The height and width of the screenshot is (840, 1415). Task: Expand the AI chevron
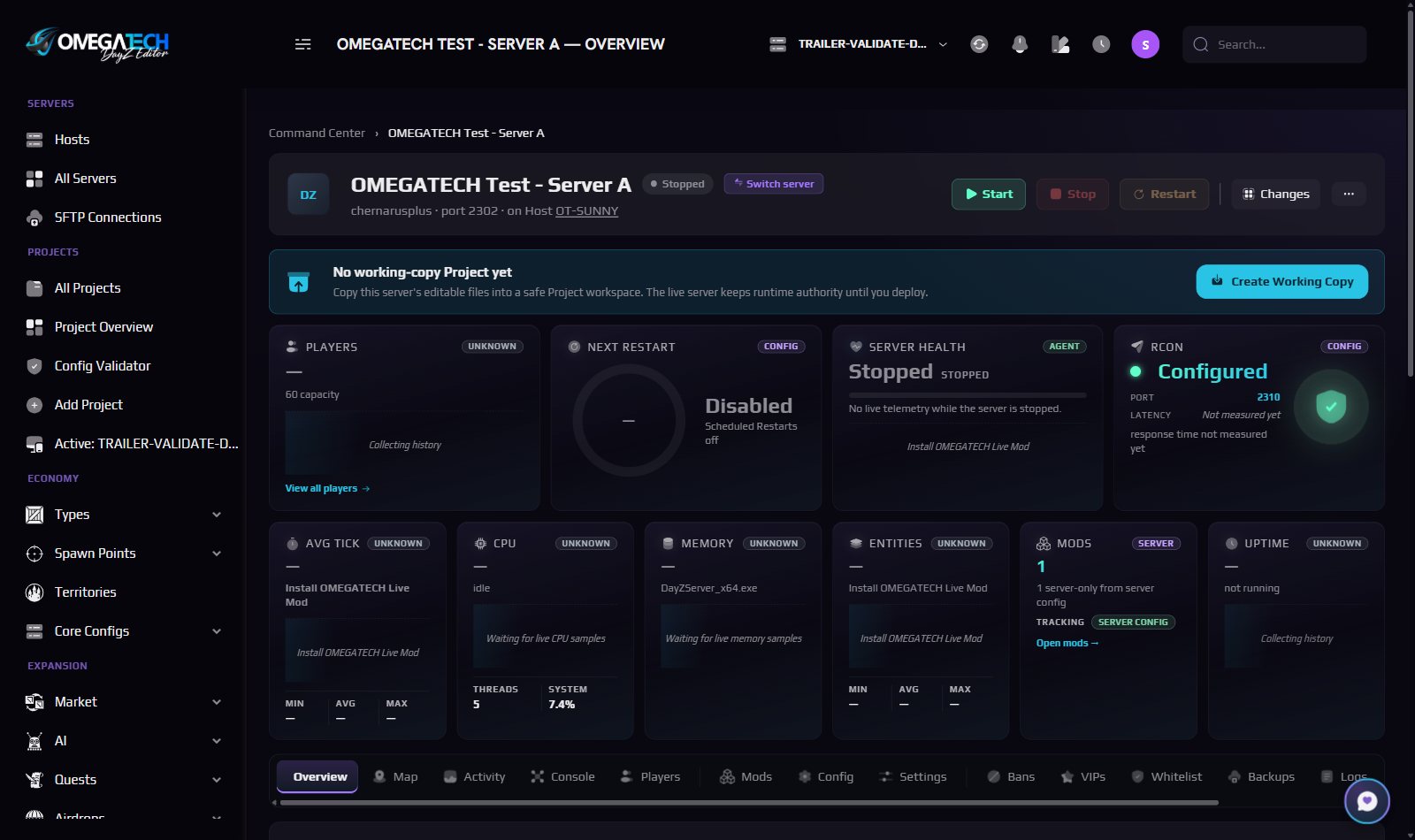point(217,741)
